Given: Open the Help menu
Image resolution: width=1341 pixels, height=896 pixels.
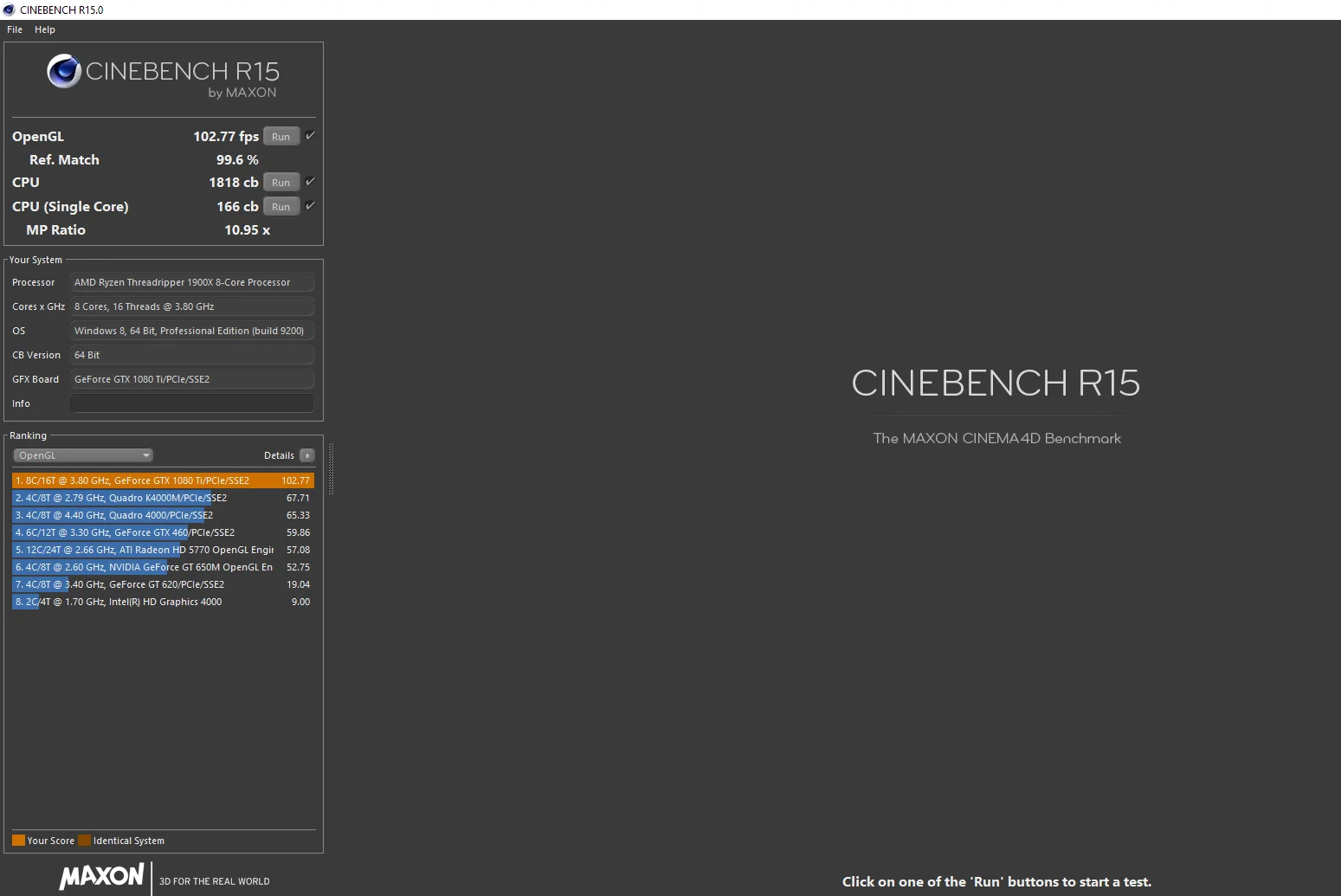Looking at the screenshot, I should tap(45, 29).
